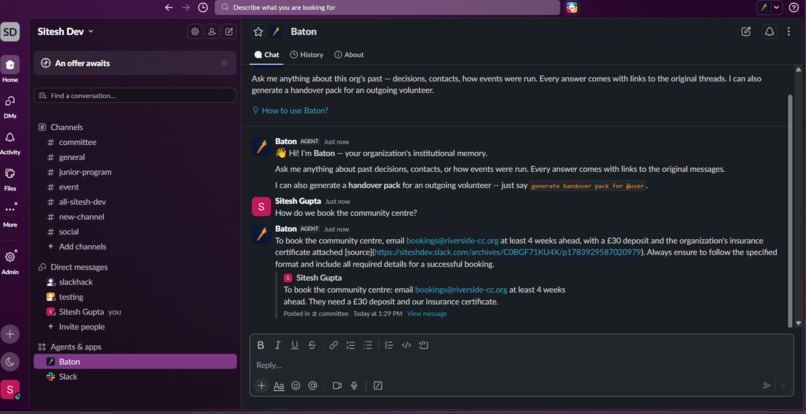Viewport: 806px width, 414px height.
Task: Open DMs in the left rail
Action: pyautogui.click(x=10, y=106)
